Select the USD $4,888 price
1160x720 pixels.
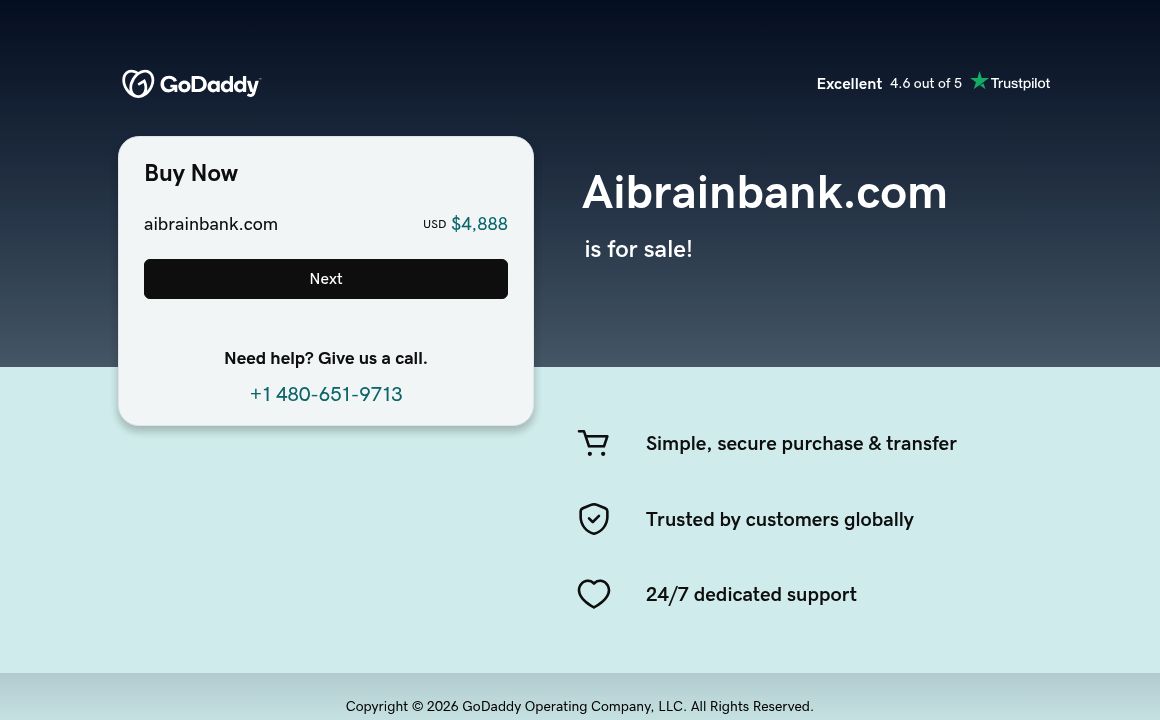(466, 224)
